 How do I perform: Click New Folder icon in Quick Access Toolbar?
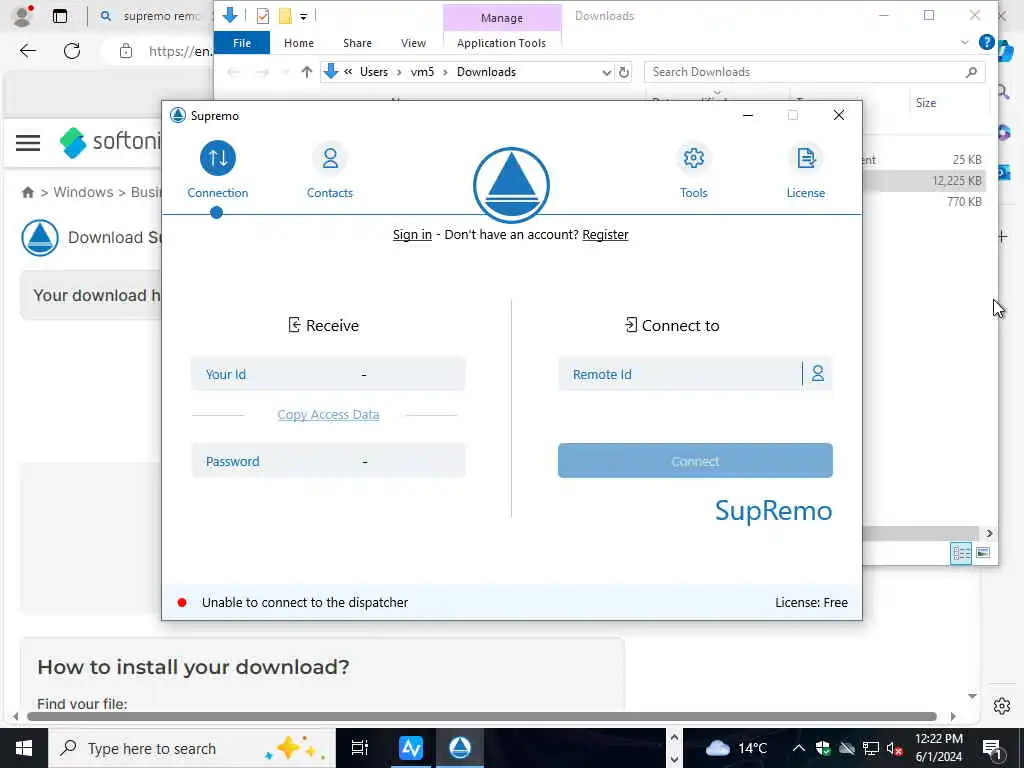285,16
